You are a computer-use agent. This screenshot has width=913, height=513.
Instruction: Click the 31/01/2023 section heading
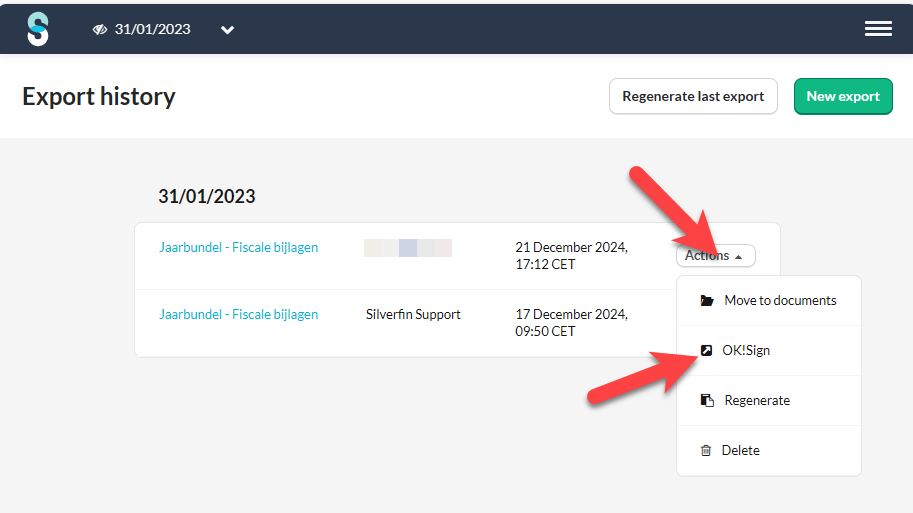point(207,196)
